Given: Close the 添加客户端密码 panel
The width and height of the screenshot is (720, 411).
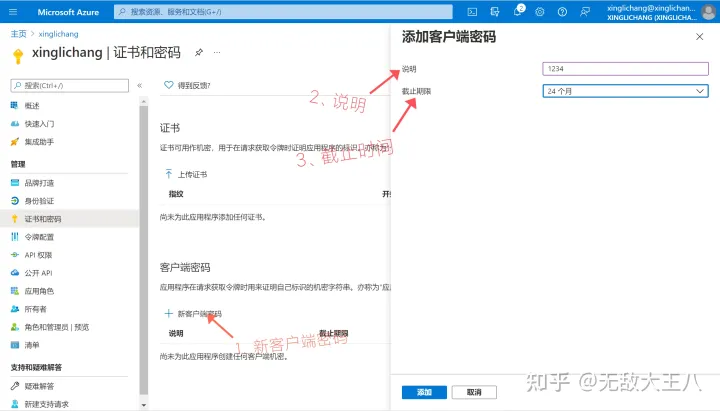Looking at the screenshot, I should click(x=699, y=36).
